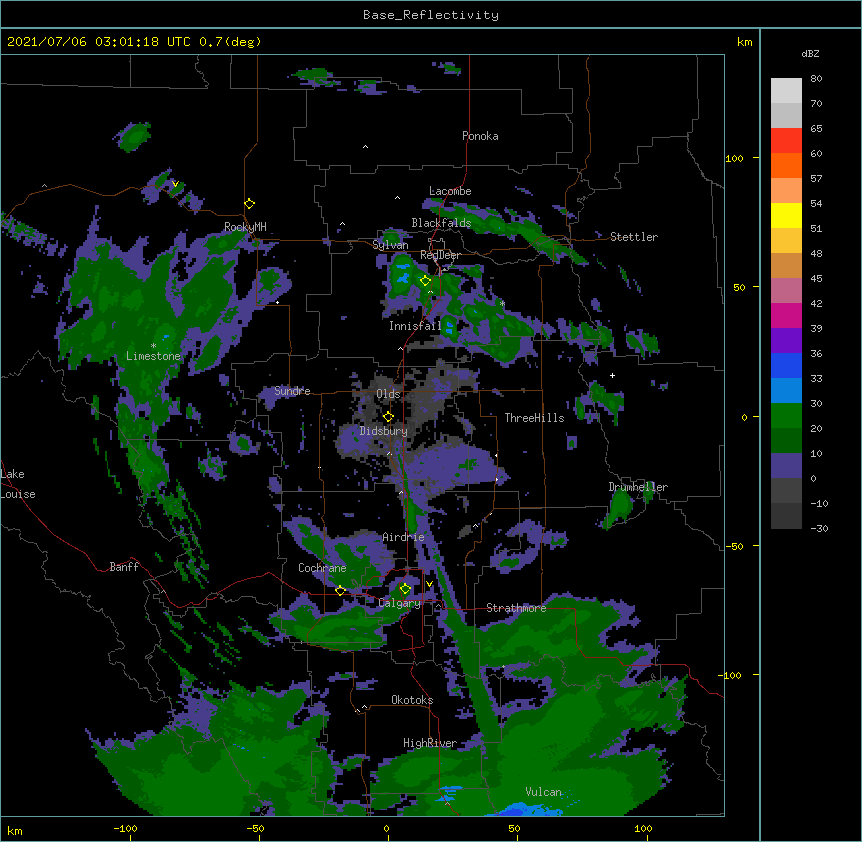Screen dimensions: 862x842
Task: Select the red 65-60 dBZ legend band
Action: pos(786,141)
